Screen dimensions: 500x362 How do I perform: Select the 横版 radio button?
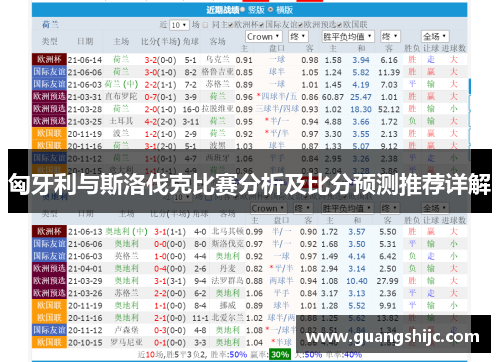coord(270,10)
